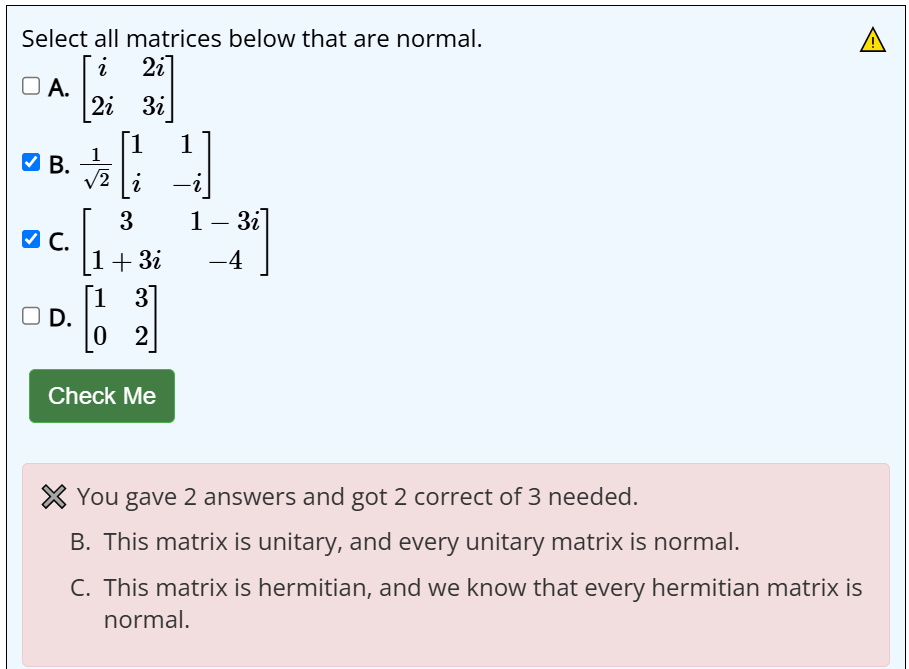Check the checkbox for option A
Viewport: 909px width, 669px height.
tap(31, 86)
